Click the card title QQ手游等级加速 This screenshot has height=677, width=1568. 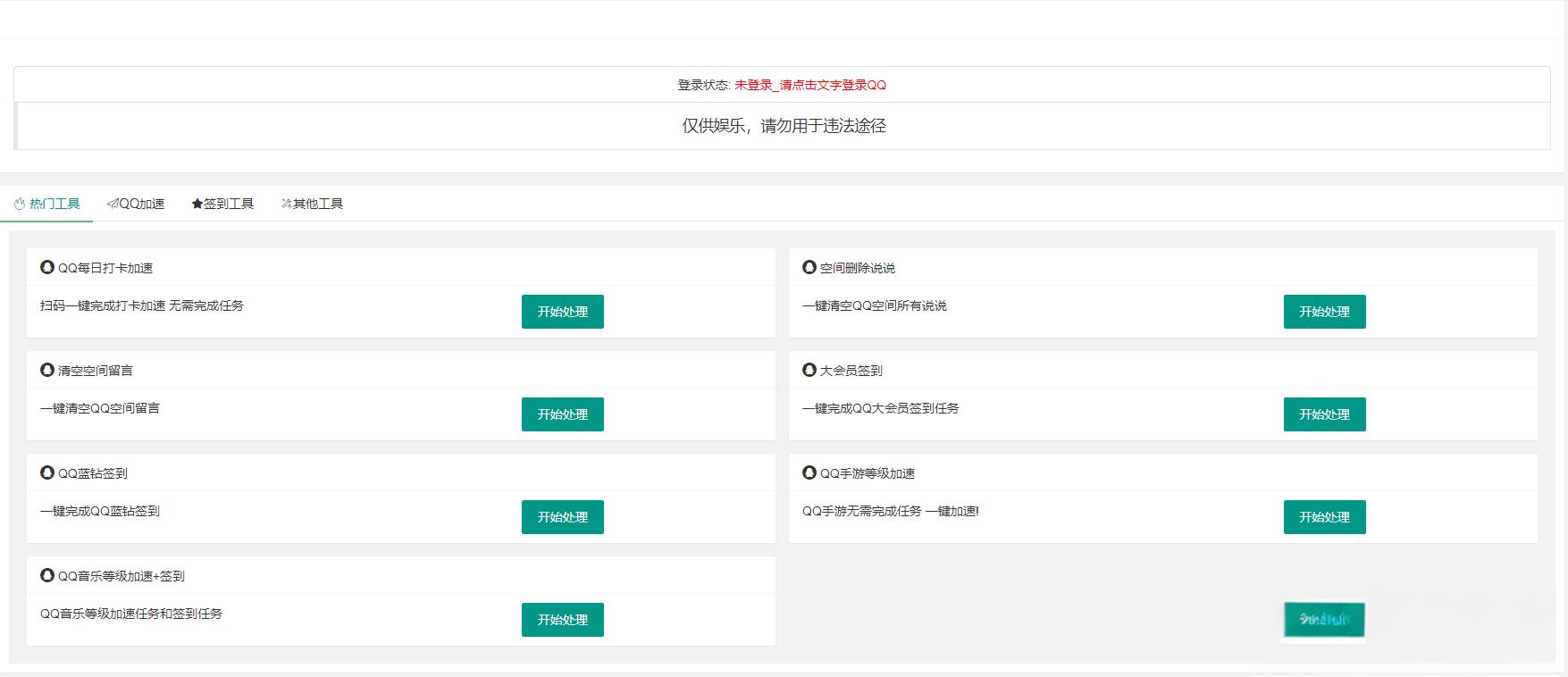tap(868, 473)
